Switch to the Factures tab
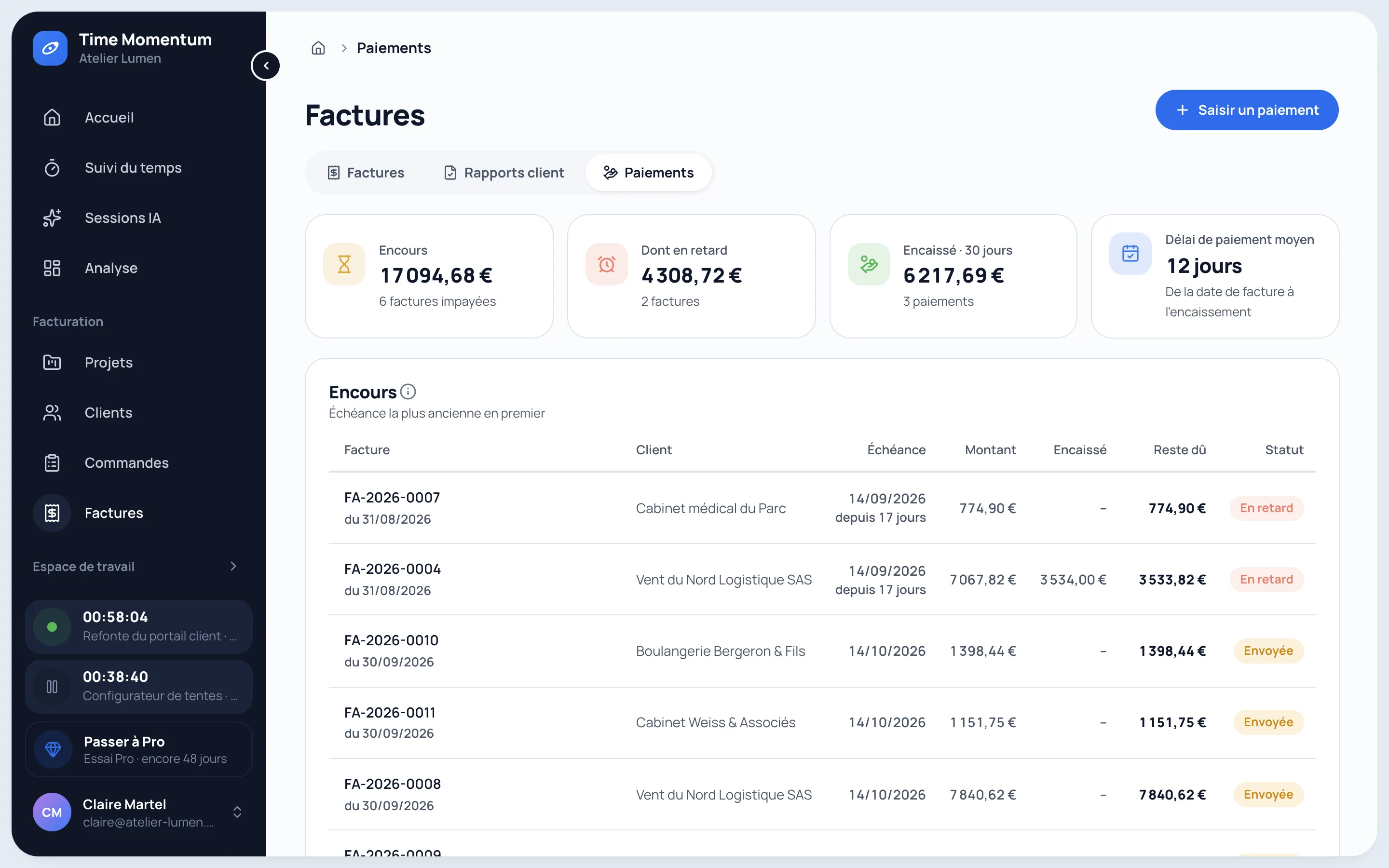 pyautogui.click(x=366, y=173)
